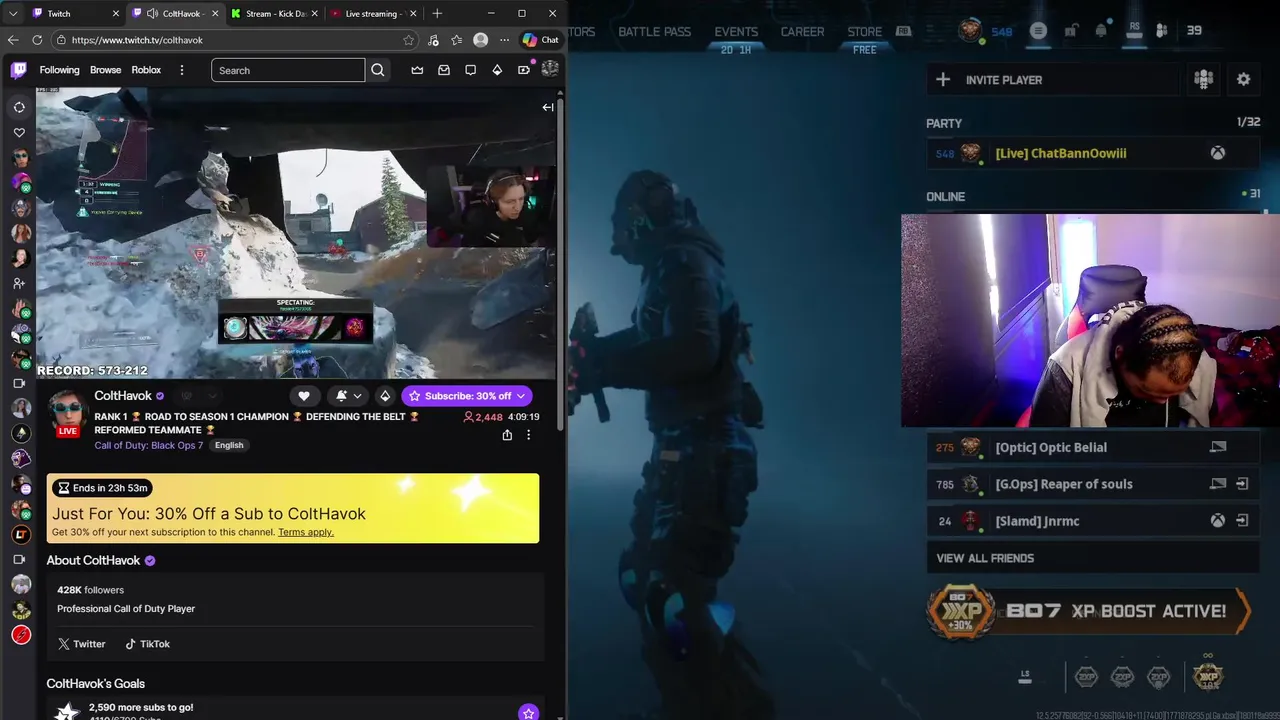This screenshot has height=720, width=1280.
Task: Open ColtHavok's Twitter link
Action: (81, 644)
